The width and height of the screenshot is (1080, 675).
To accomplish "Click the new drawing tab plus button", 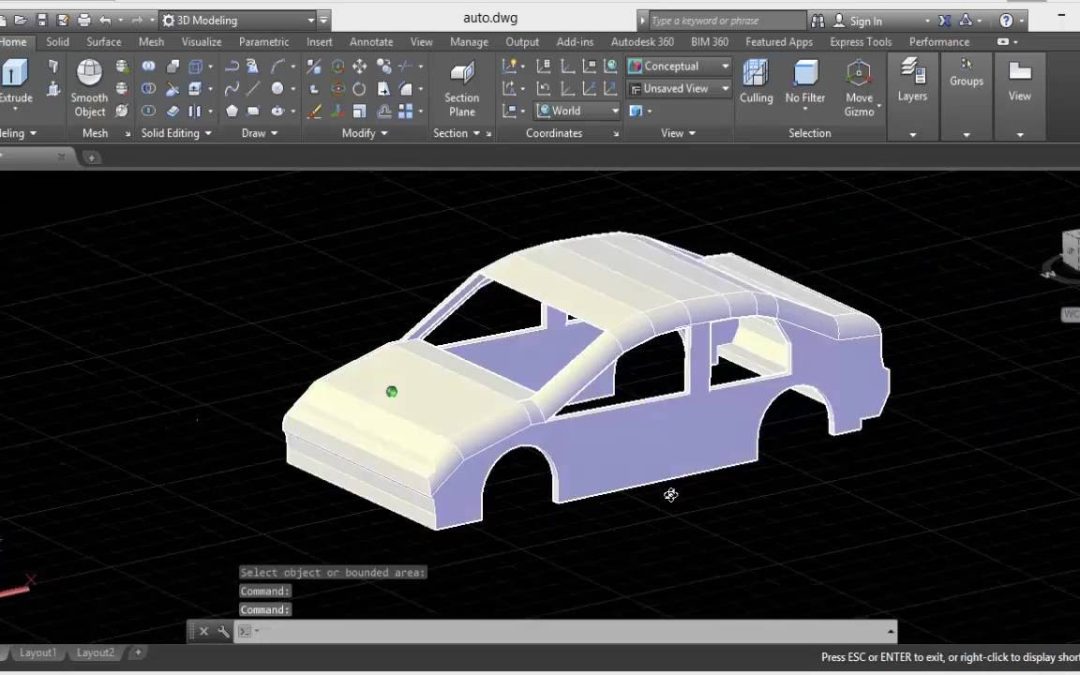I will (91, 158).
